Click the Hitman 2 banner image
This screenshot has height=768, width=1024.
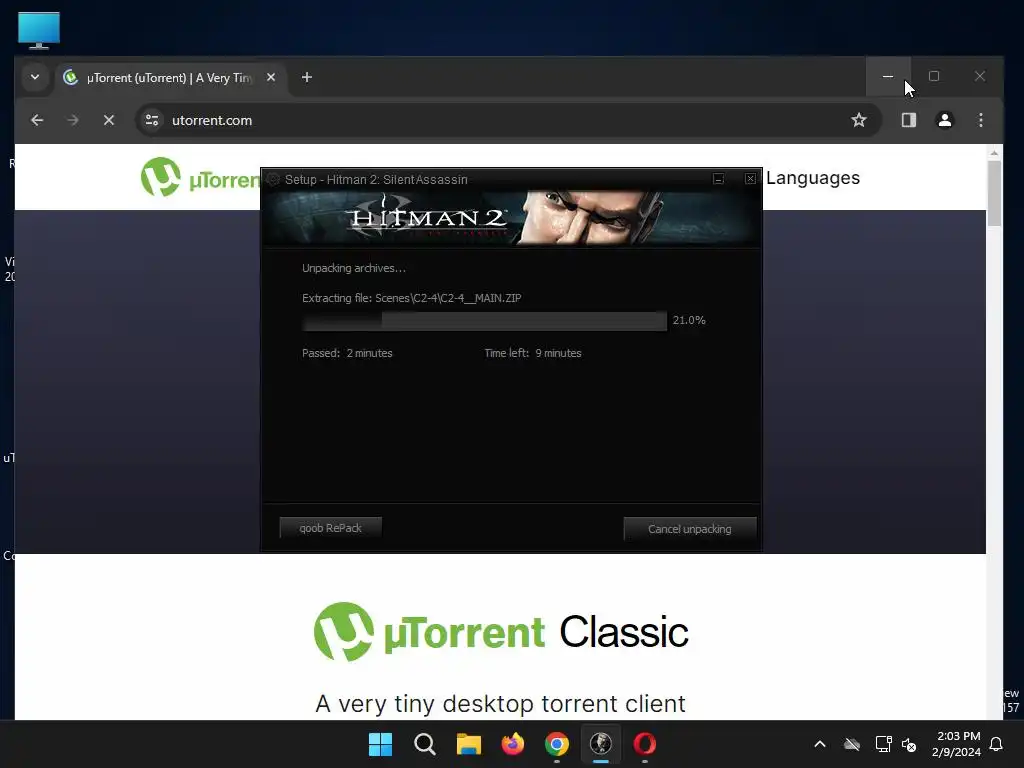(511, 218)
